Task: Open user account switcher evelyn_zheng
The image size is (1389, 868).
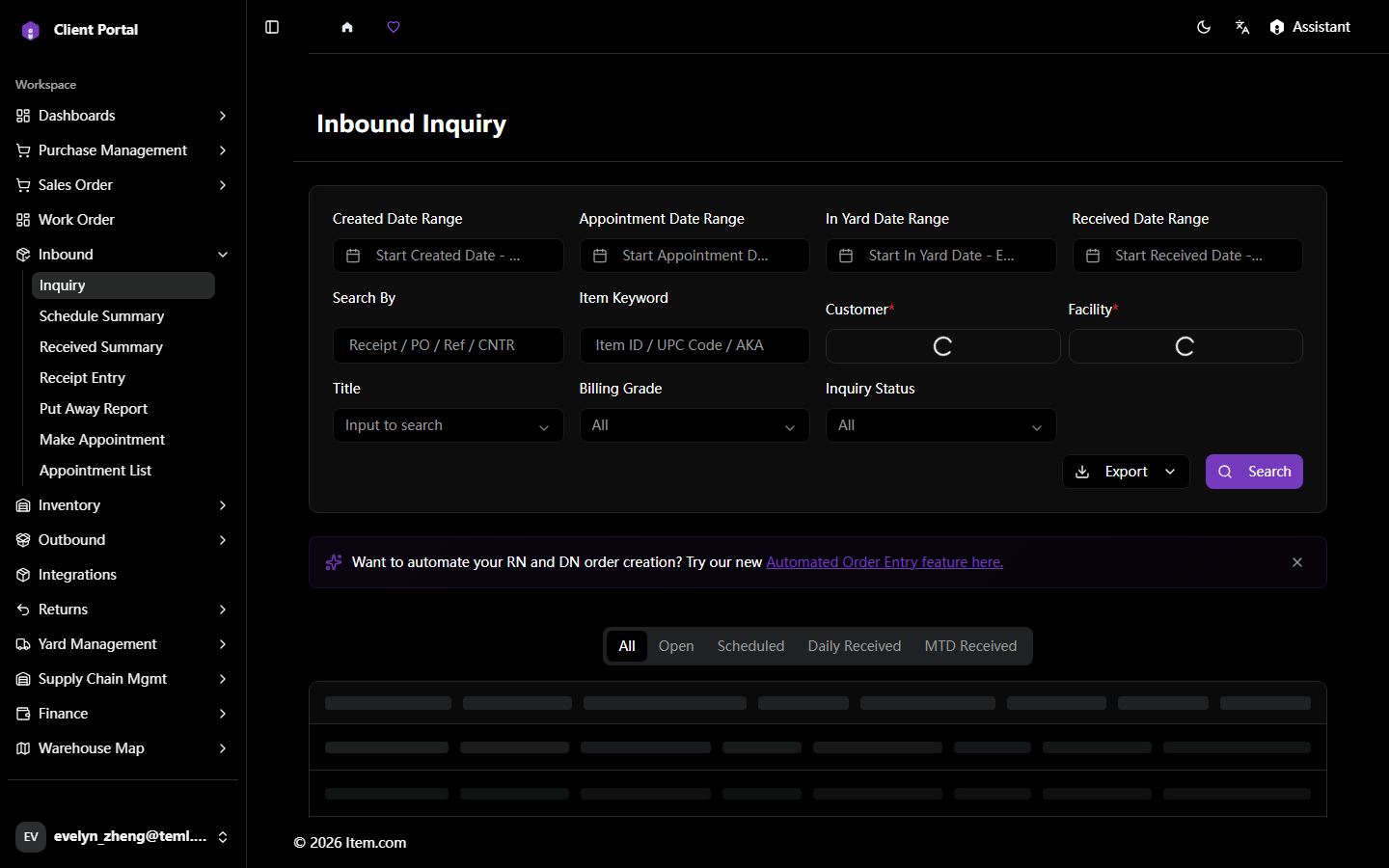Action: coord(123,836)
